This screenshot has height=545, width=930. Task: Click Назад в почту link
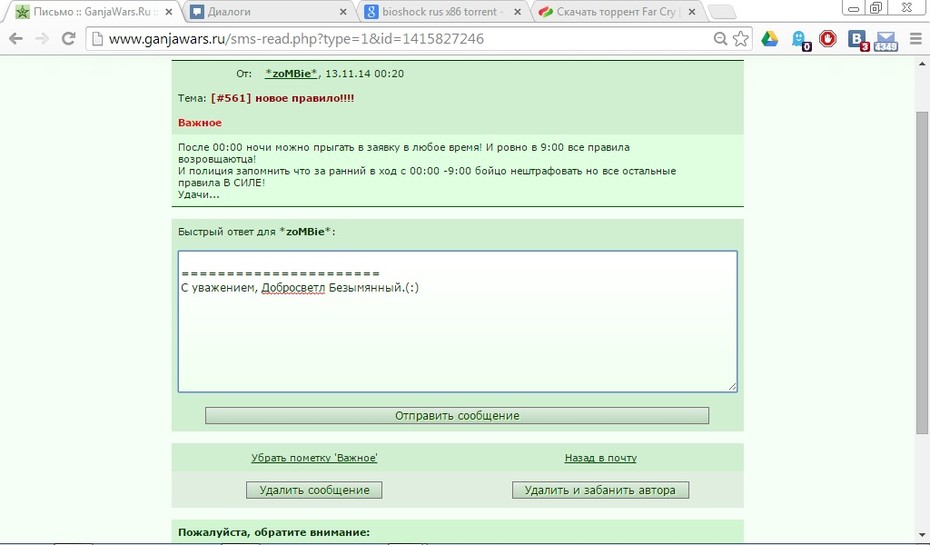point(600,458)
